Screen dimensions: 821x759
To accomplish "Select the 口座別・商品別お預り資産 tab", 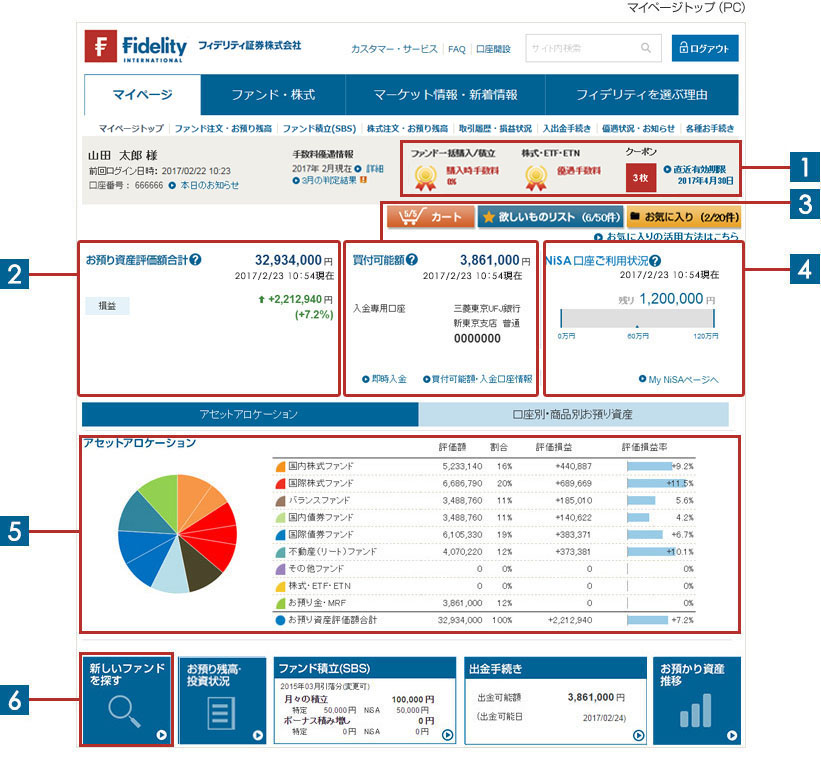I will tap(573, 414).
